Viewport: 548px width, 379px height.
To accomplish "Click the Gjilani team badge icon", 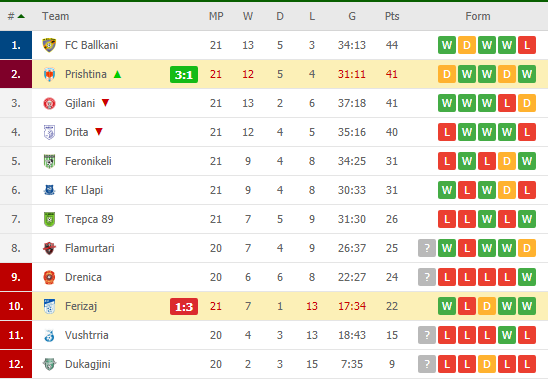I will [x=49, y=103].
